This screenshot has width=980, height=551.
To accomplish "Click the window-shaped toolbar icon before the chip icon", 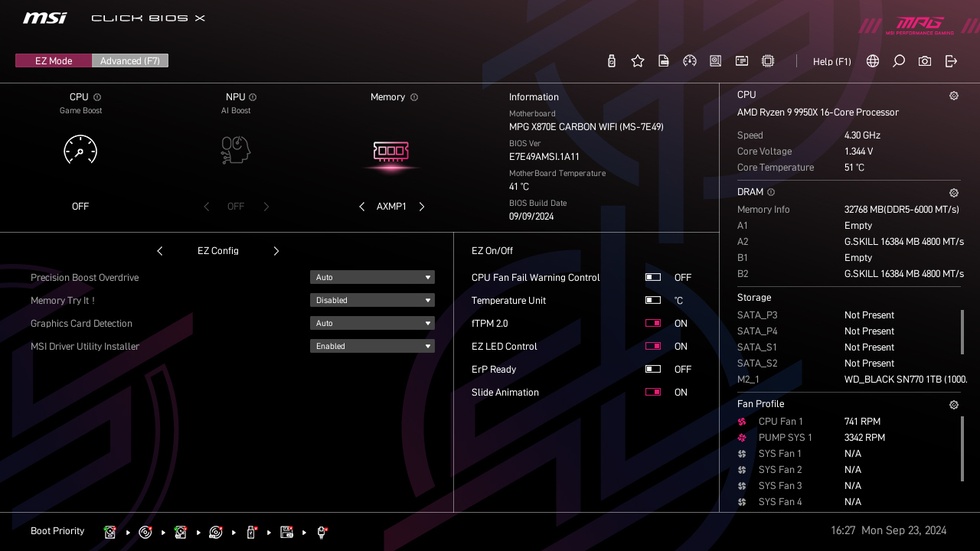I will (x=742, y=61).
